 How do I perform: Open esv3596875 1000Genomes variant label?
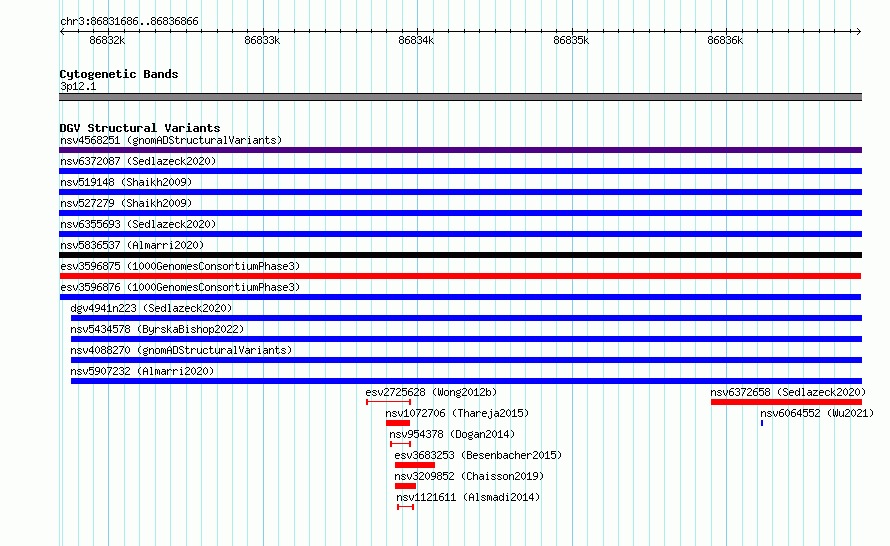pos(180,266)
